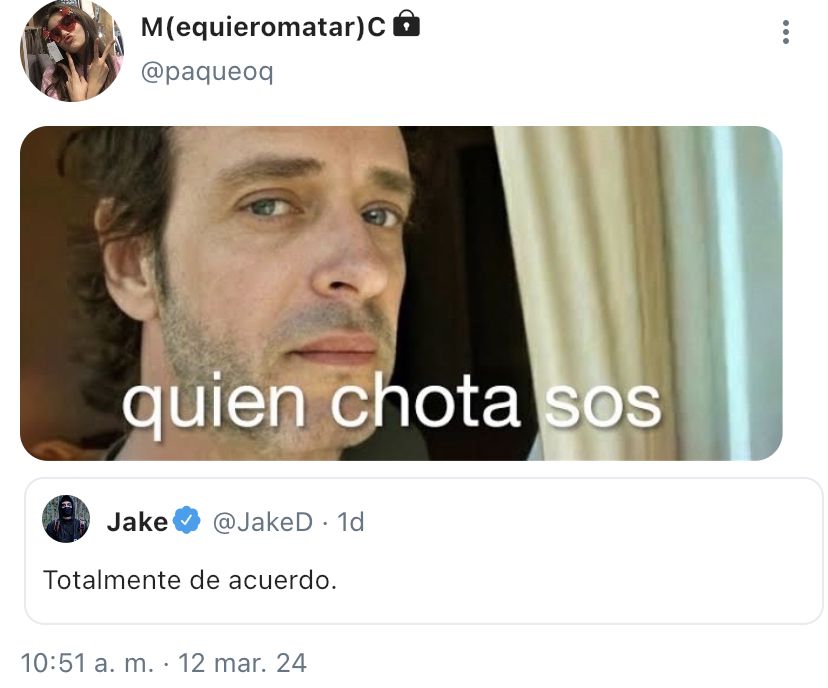Open the quoted tweet card from Jake
This screenshot has width=828, height=688.
pos(424,551)
